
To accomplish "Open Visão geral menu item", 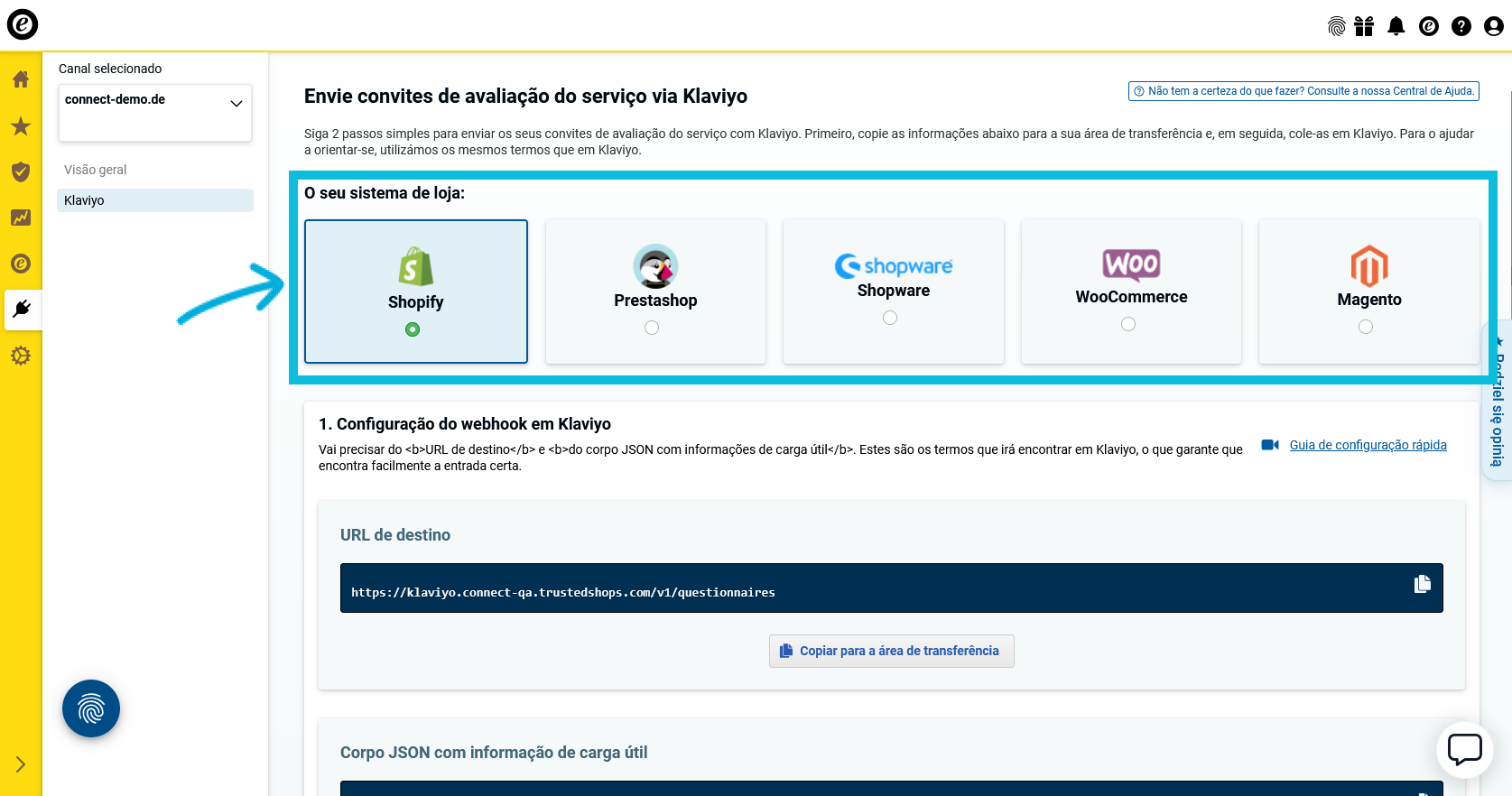I will (x=96, y=170).
